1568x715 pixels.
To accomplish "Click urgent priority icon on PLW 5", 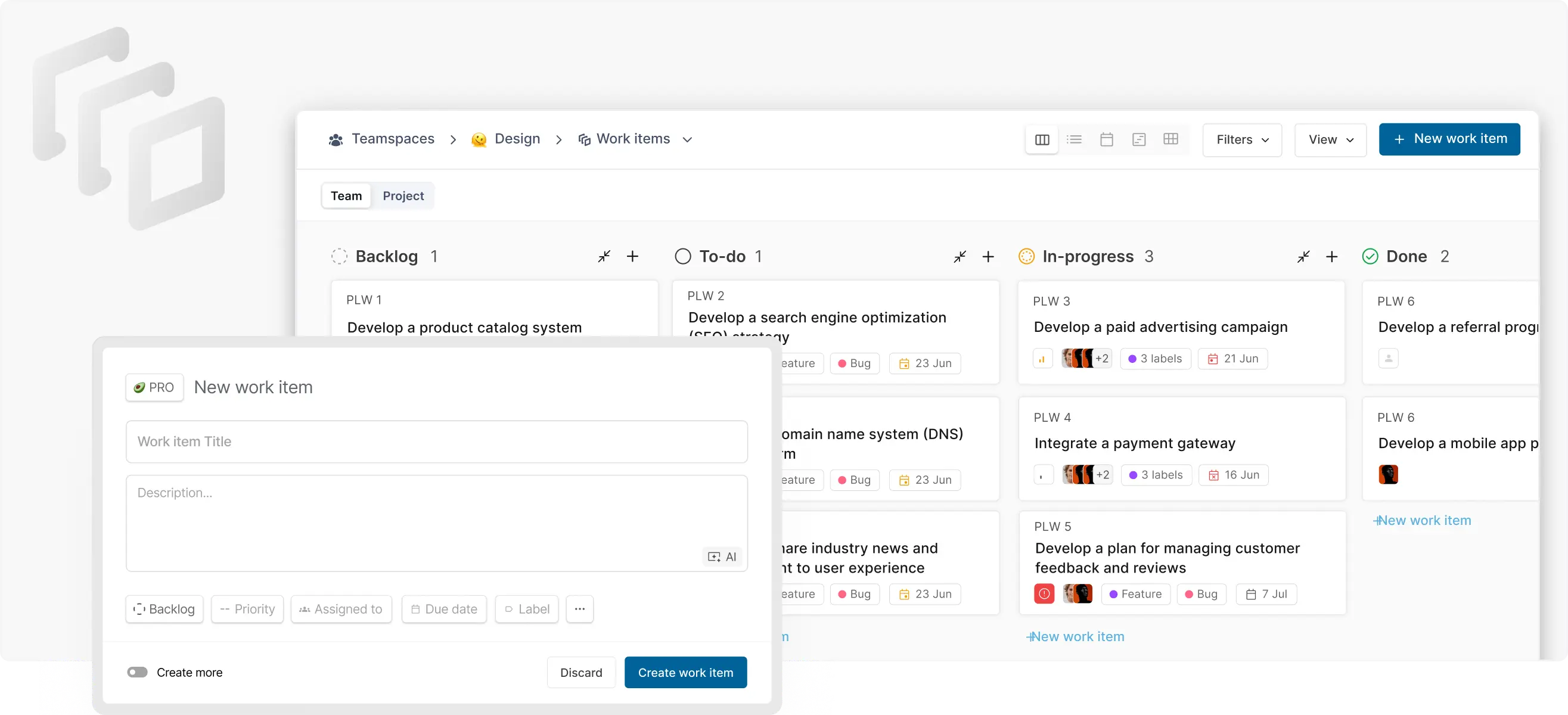I will [1044, 593].
